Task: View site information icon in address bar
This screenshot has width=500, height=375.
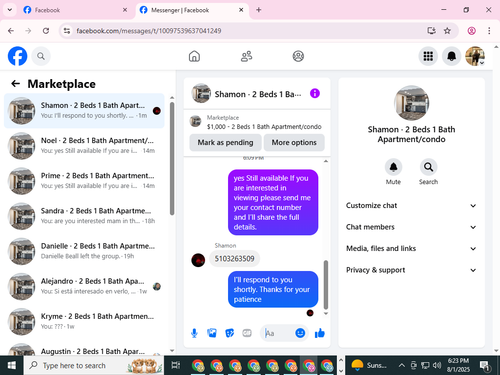Action: (x=67, y=31)
